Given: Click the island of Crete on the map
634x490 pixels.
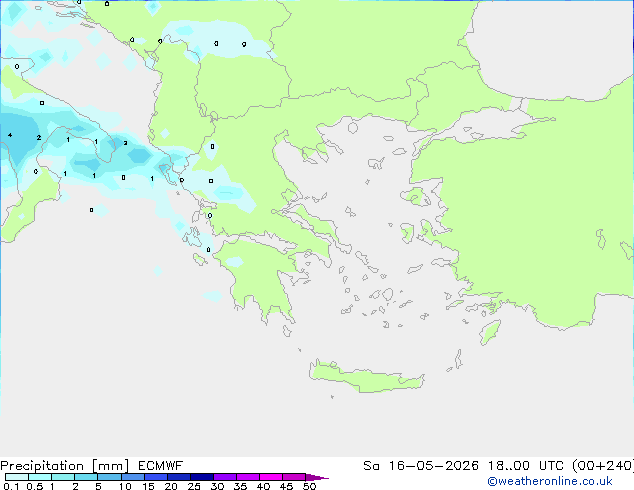Looking at the screenshot, I should pos(366,377).
